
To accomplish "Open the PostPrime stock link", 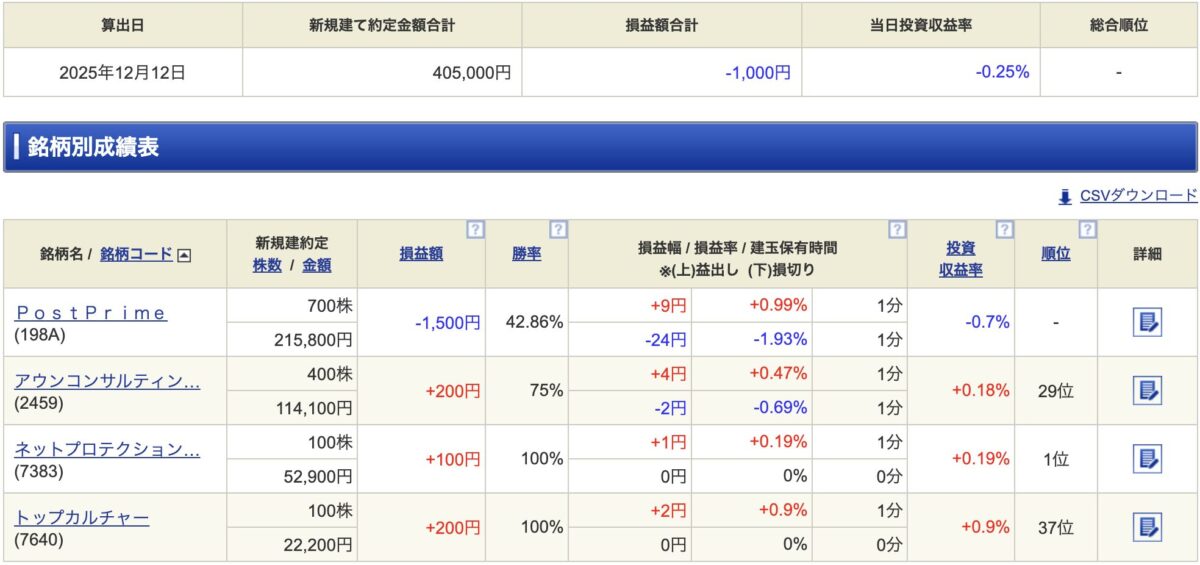I will (x=91, y=313).
